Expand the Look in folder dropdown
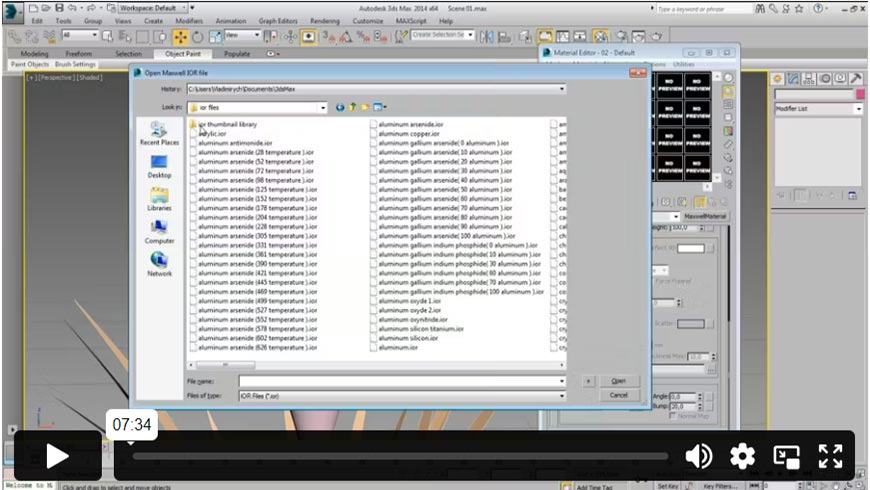 [323, 107]
